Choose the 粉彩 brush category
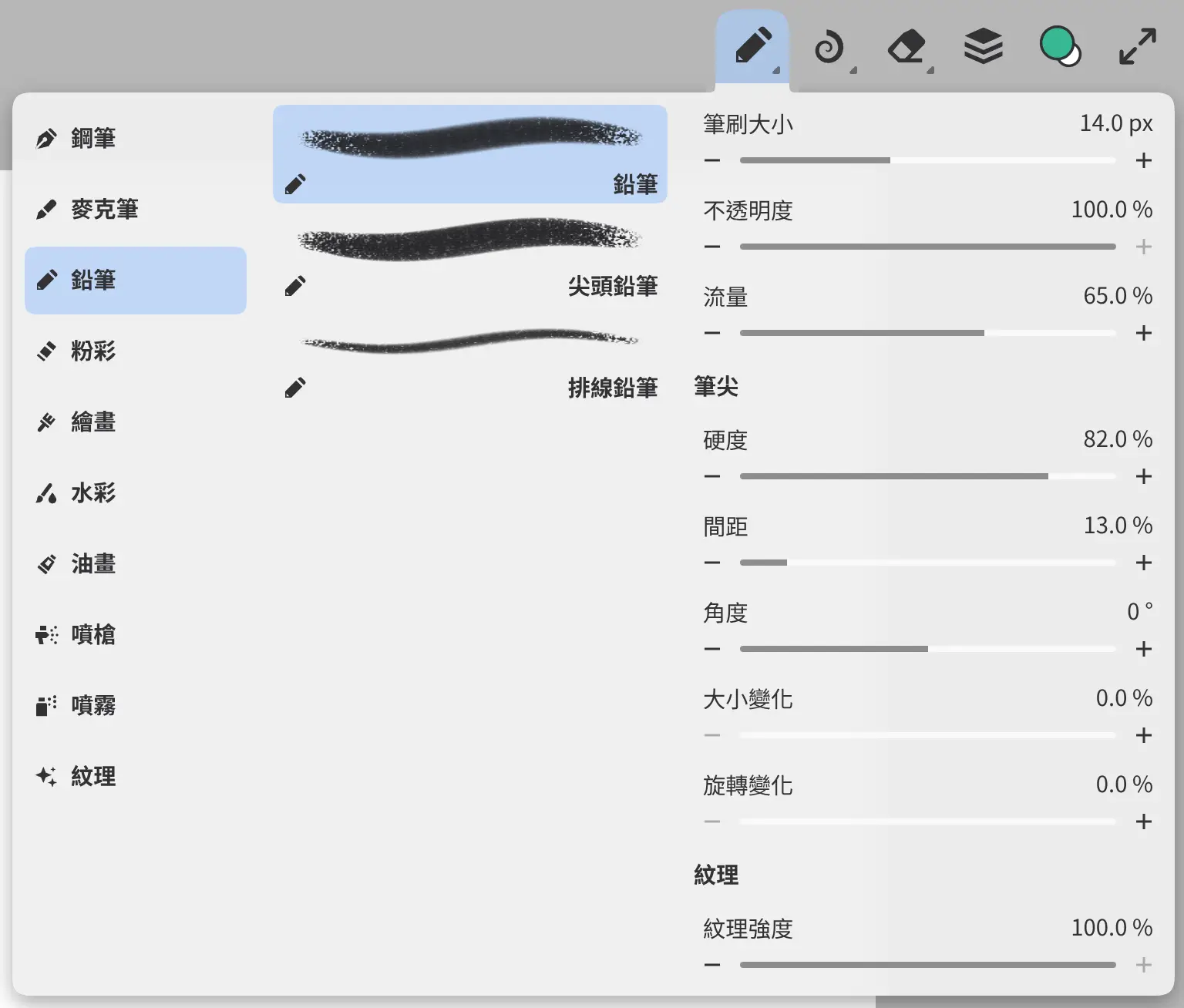Screen dimensions: 1184x1008 [136, 351]
